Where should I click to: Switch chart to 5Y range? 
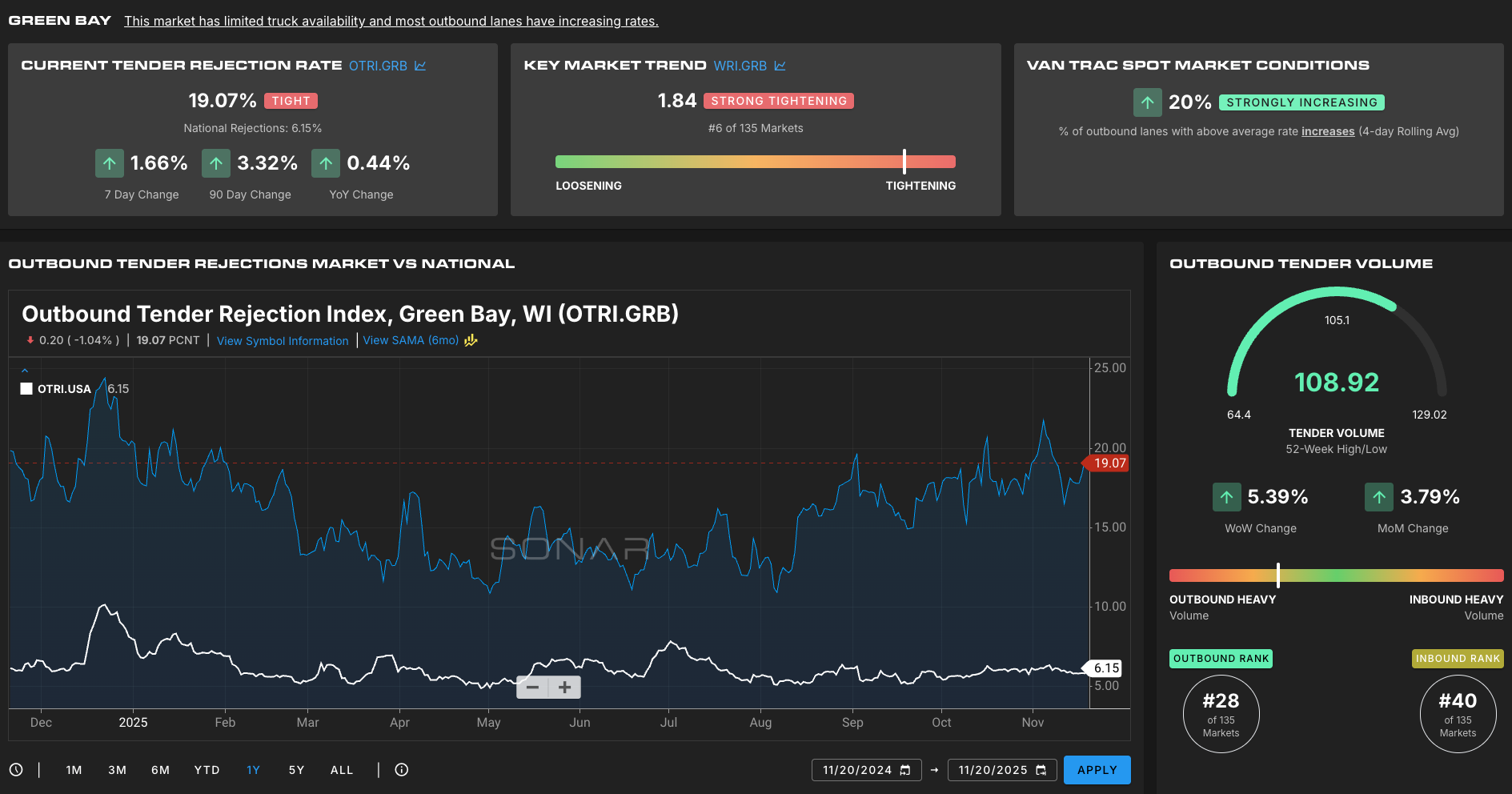click(296, 770)
